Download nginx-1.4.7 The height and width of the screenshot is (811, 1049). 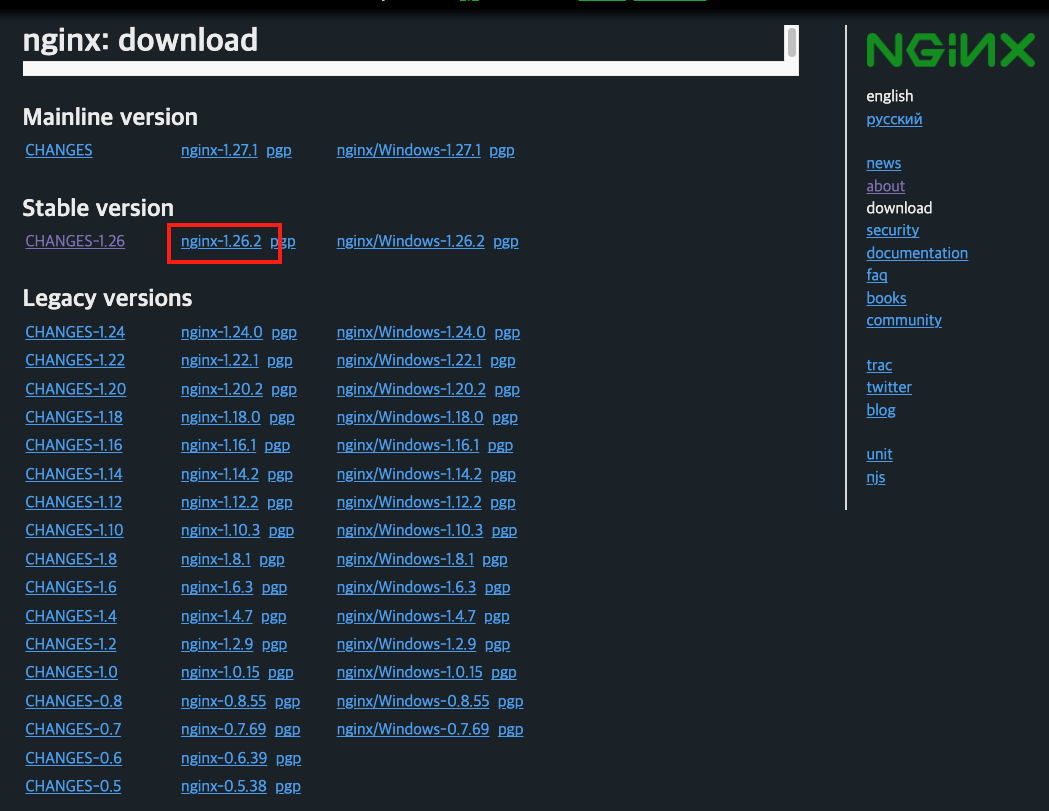coord(217,616)
